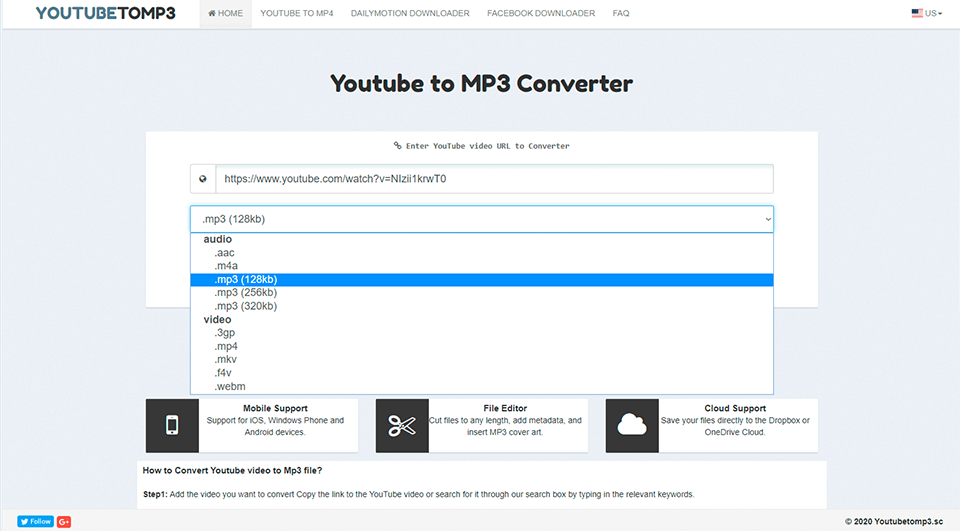Expand the US language selector
The height and width of the screenshot is (531, 960).
(x=927, y=13)
